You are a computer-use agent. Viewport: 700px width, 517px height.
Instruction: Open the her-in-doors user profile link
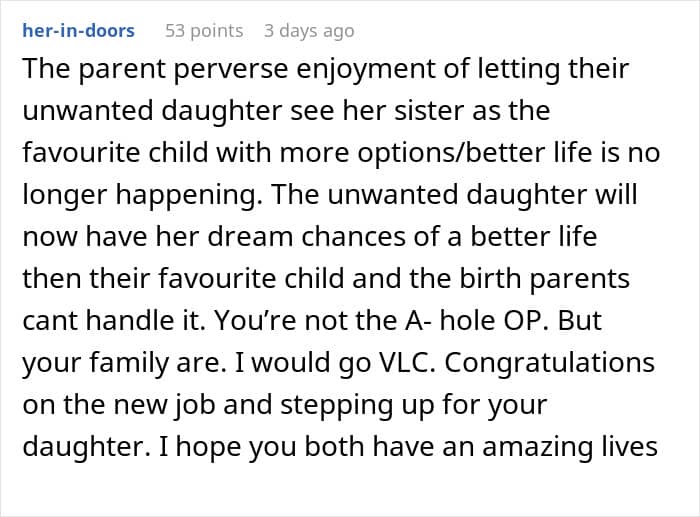pyautogui.click(x=79, y=31)
